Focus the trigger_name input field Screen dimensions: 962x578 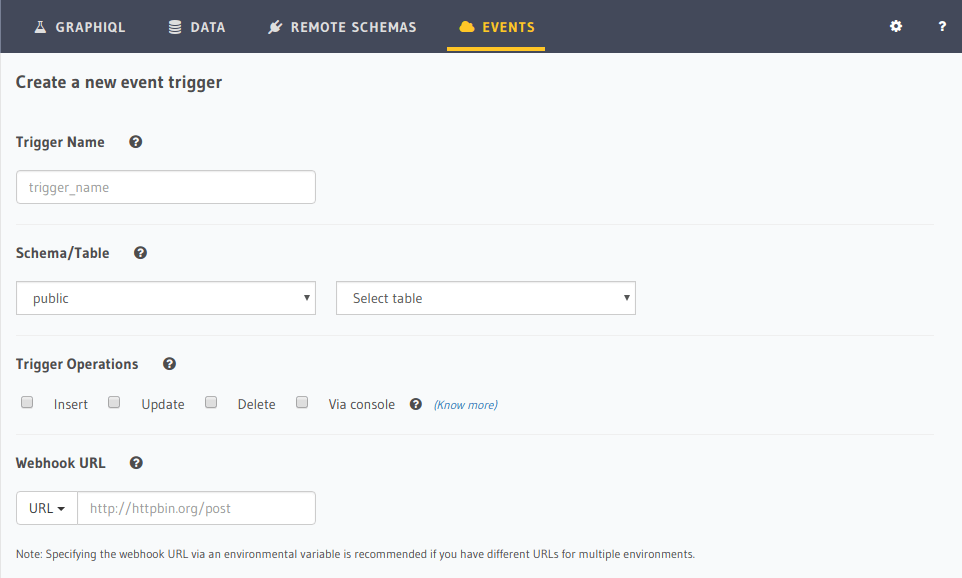[166, 187]
